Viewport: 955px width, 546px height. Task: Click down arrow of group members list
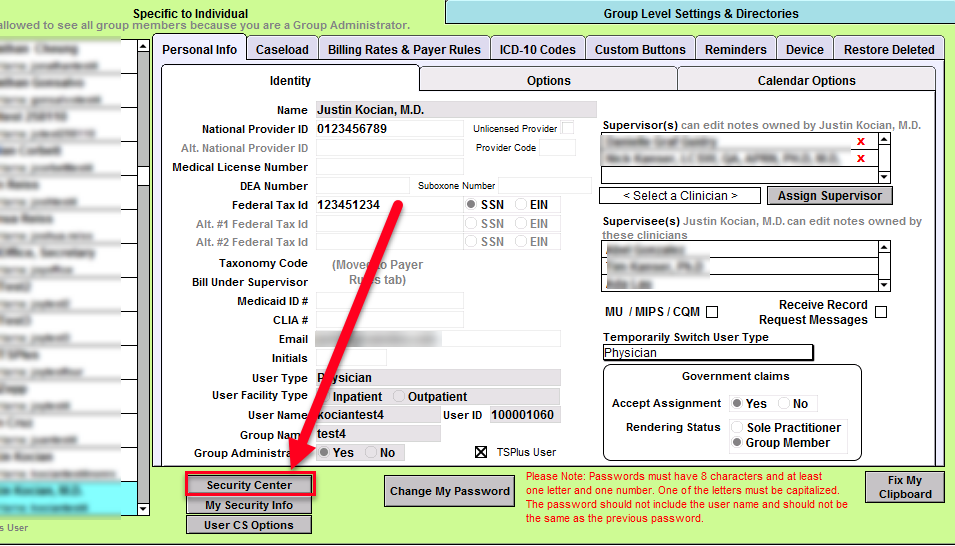pyautogui.click(x=143, y=509)
